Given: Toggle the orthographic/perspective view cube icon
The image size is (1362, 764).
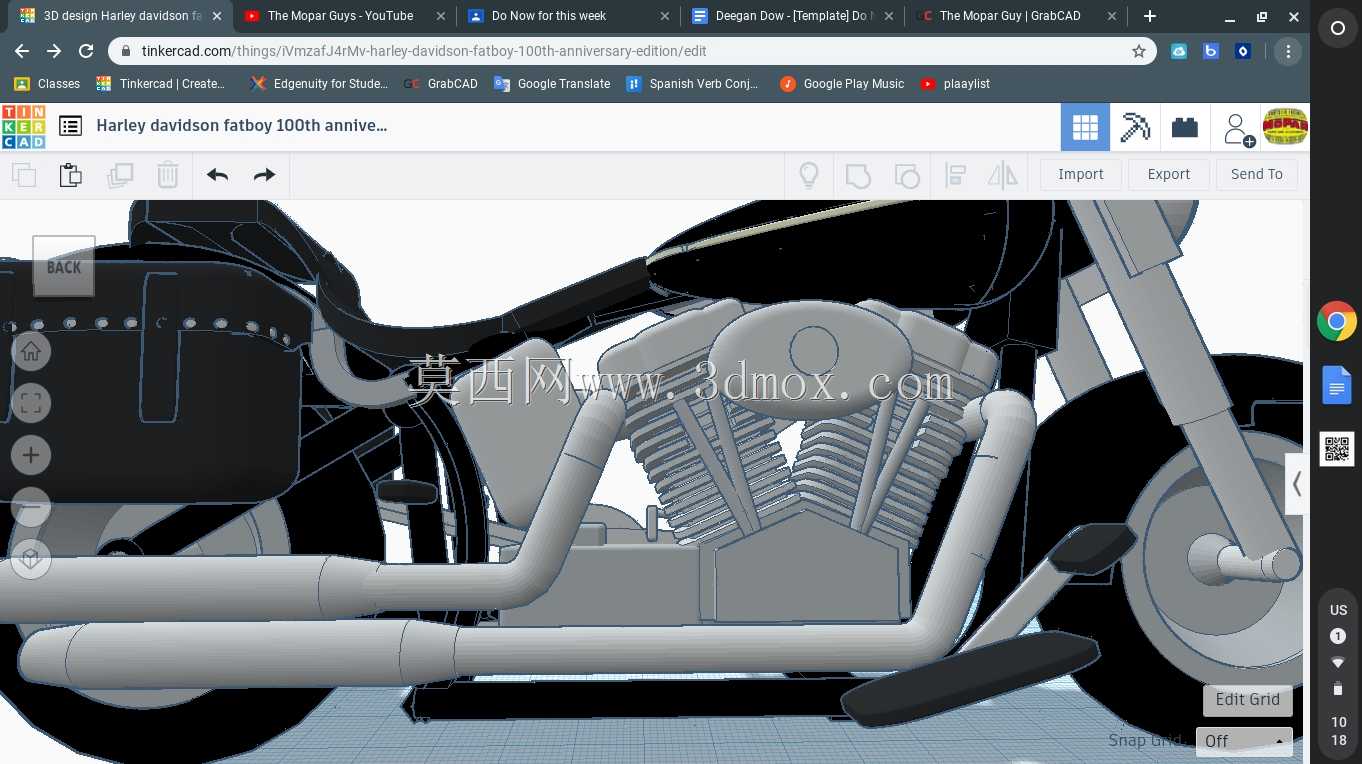Looking at the screenshot, I should point(31,559).
